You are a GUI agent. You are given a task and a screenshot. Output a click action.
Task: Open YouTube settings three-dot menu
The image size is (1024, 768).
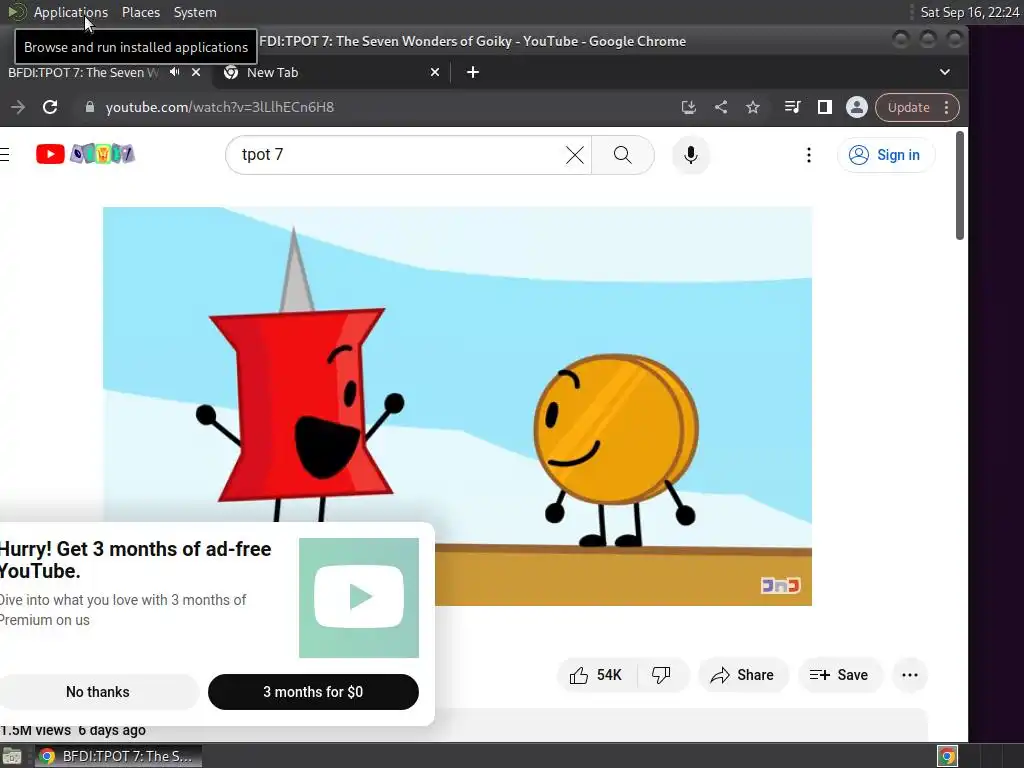[x=808, y=155]
